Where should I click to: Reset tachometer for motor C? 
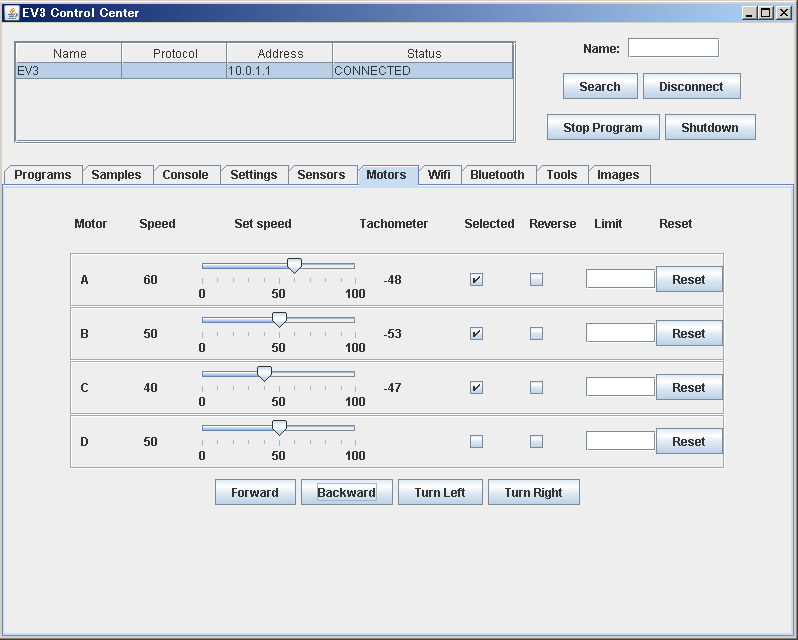click(x=689, y=387)
